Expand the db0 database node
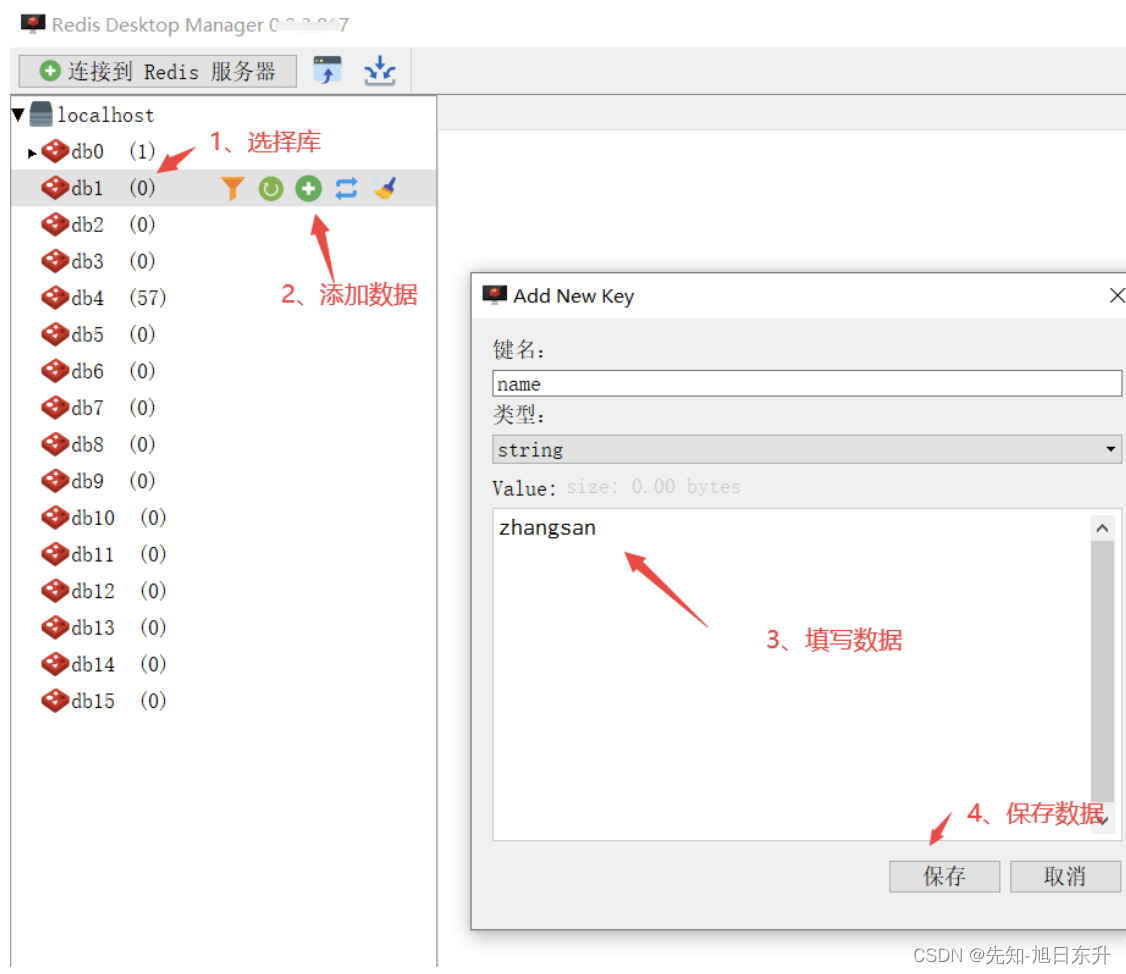The width and height of the screenshot is (1126, 974). (x=32, y=152)
